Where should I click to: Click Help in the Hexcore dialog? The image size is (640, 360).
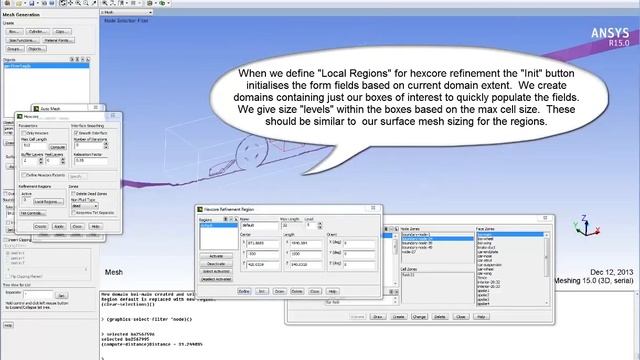(95, 226)
